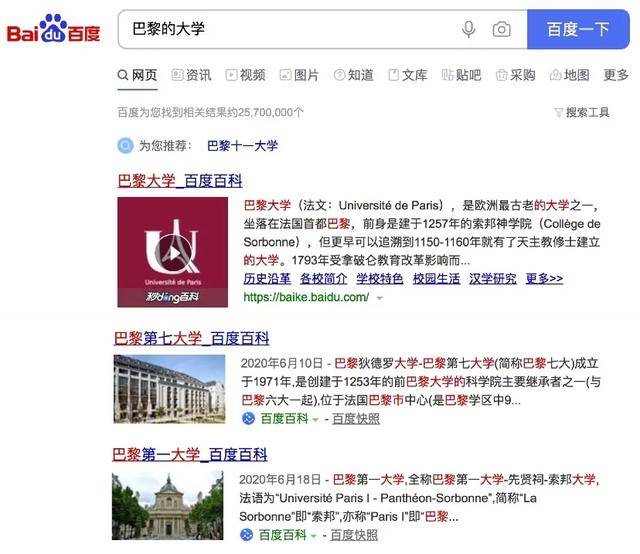Open 百度快照 for 巴黎第七大学 result
640x554 pixels.
point(356,418)
